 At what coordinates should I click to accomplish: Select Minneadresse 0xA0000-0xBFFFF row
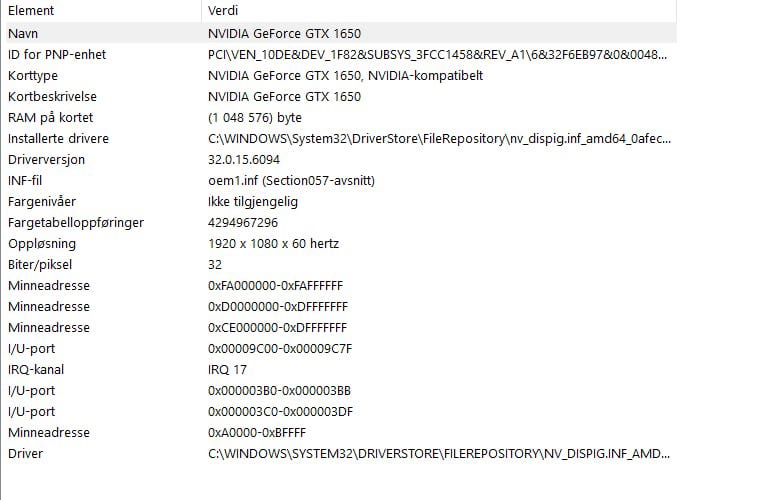coord(48,432)
